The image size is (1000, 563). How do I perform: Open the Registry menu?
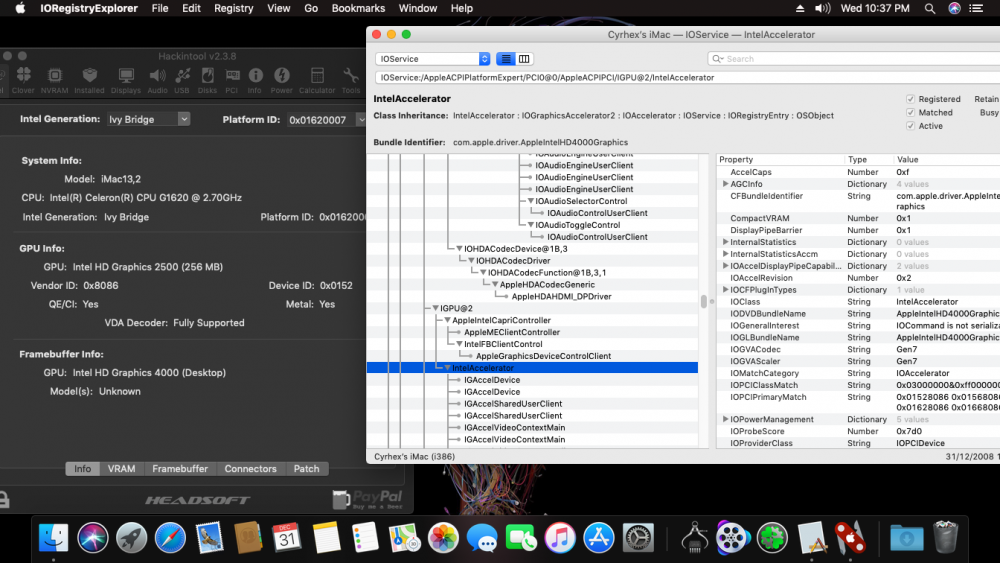[x=233, y=8]
